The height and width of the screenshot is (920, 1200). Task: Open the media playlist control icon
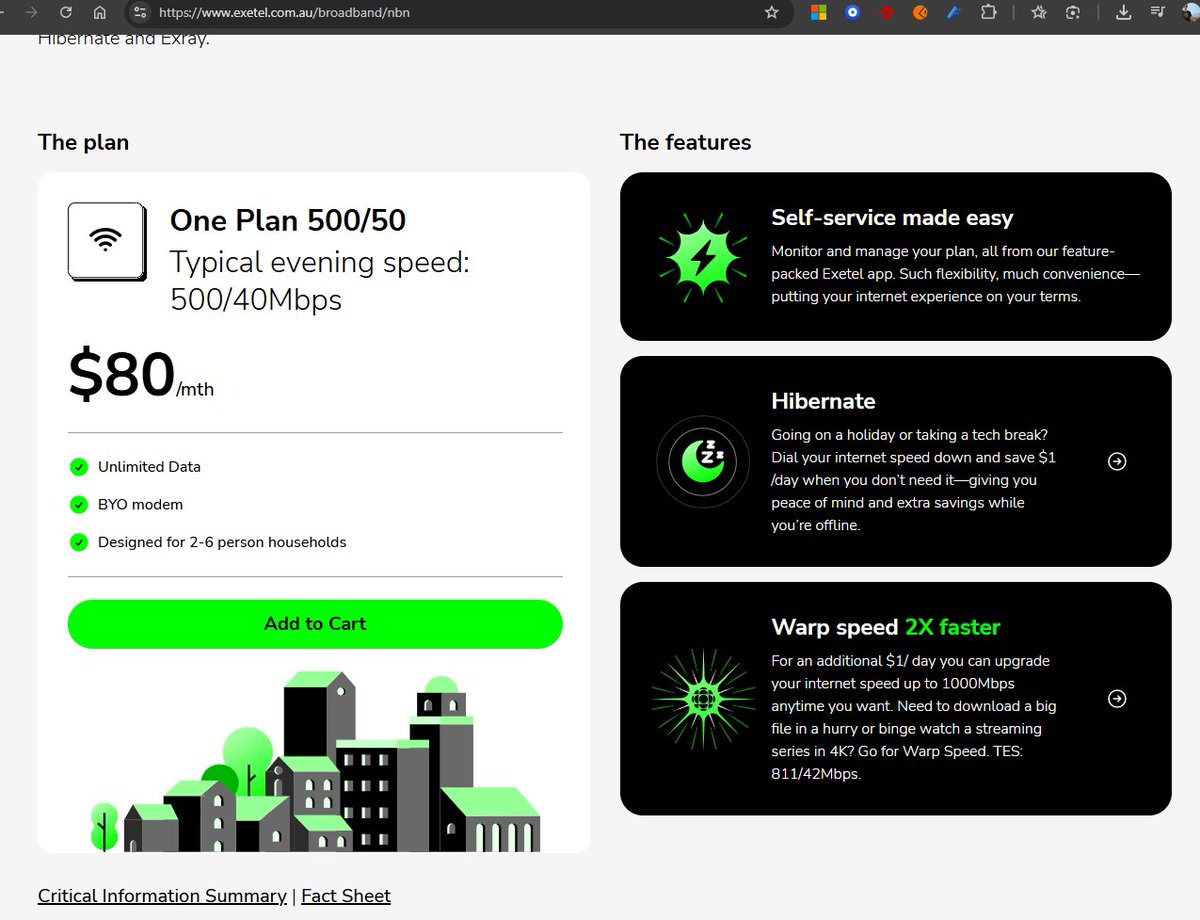coord(1157,13)
